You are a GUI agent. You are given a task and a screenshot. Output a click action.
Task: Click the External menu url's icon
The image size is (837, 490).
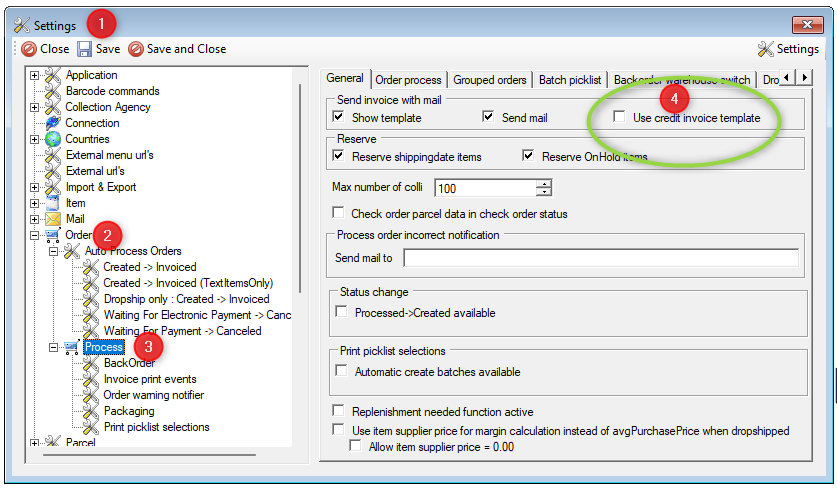tap(53, 155)
